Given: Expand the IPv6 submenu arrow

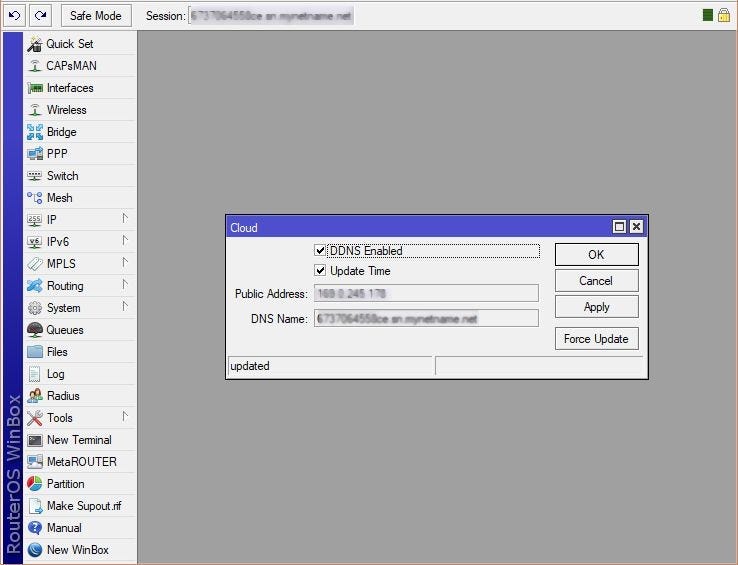Looking at the screenshot, I should coord(125,241).
